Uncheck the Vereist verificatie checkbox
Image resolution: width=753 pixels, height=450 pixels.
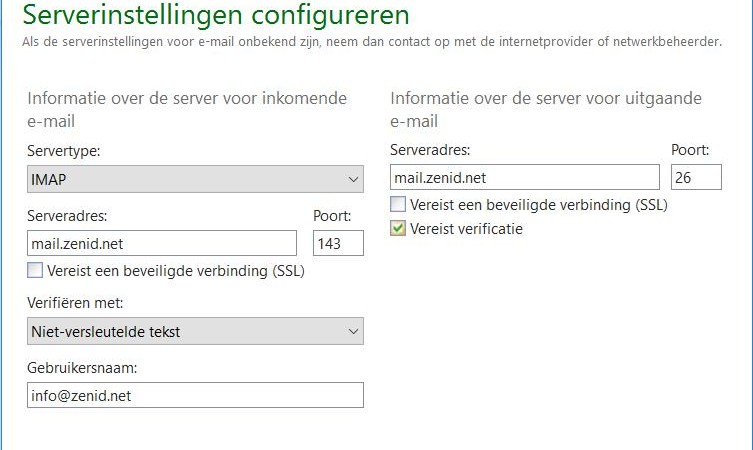pos(398,228)
